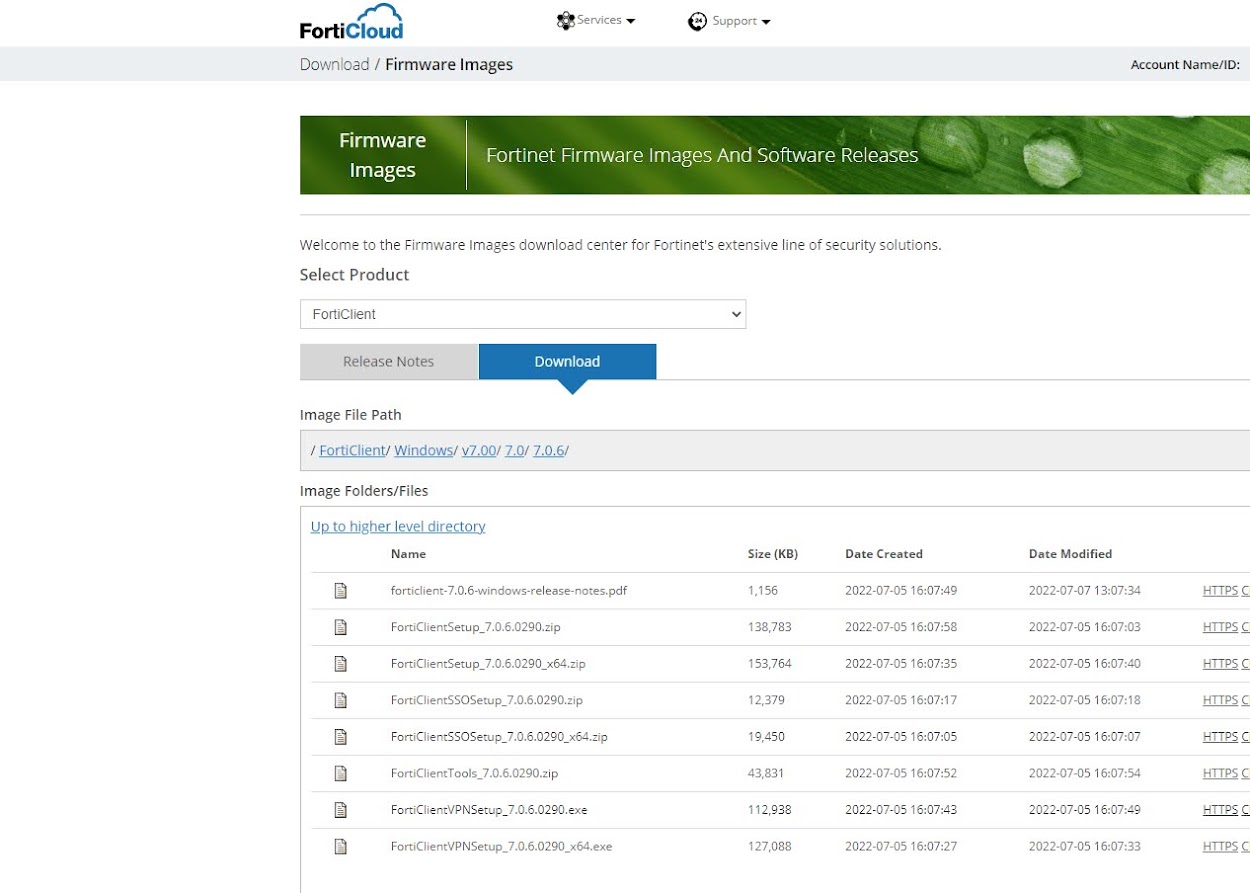Click file name FortiClientSetup_7.0.6.0290.zip
This screenshot has height=893, width=1250.
click(x=475, y=627)
